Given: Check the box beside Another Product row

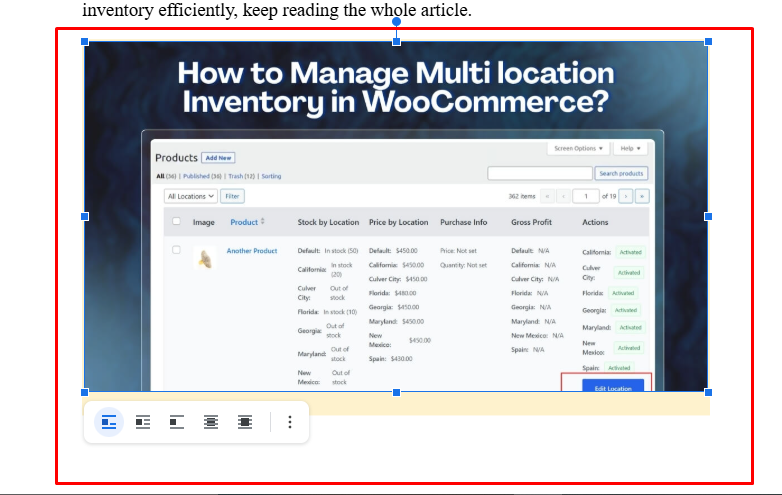Looking at the screenshot, I should (176, 250).
